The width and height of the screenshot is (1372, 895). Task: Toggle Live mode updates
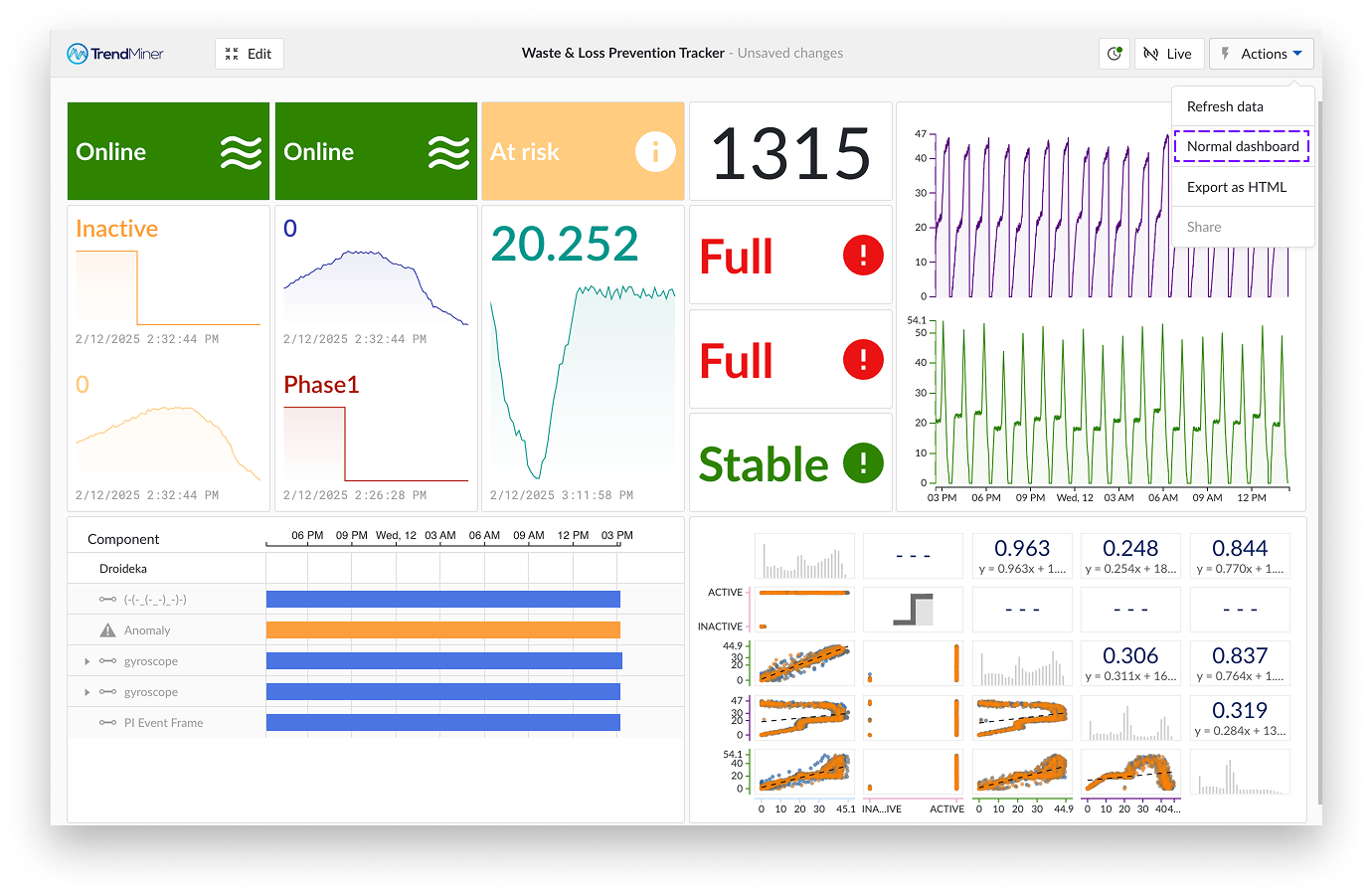click(x=1169, y=53)
